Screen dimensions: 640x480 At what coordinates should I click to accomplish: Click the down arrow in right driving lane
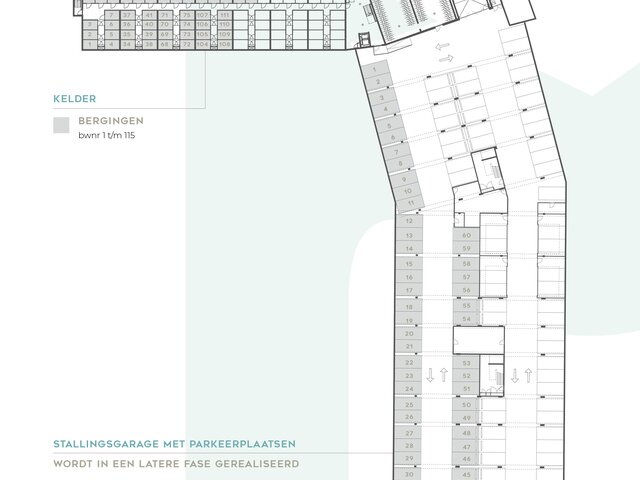[515, 376]
